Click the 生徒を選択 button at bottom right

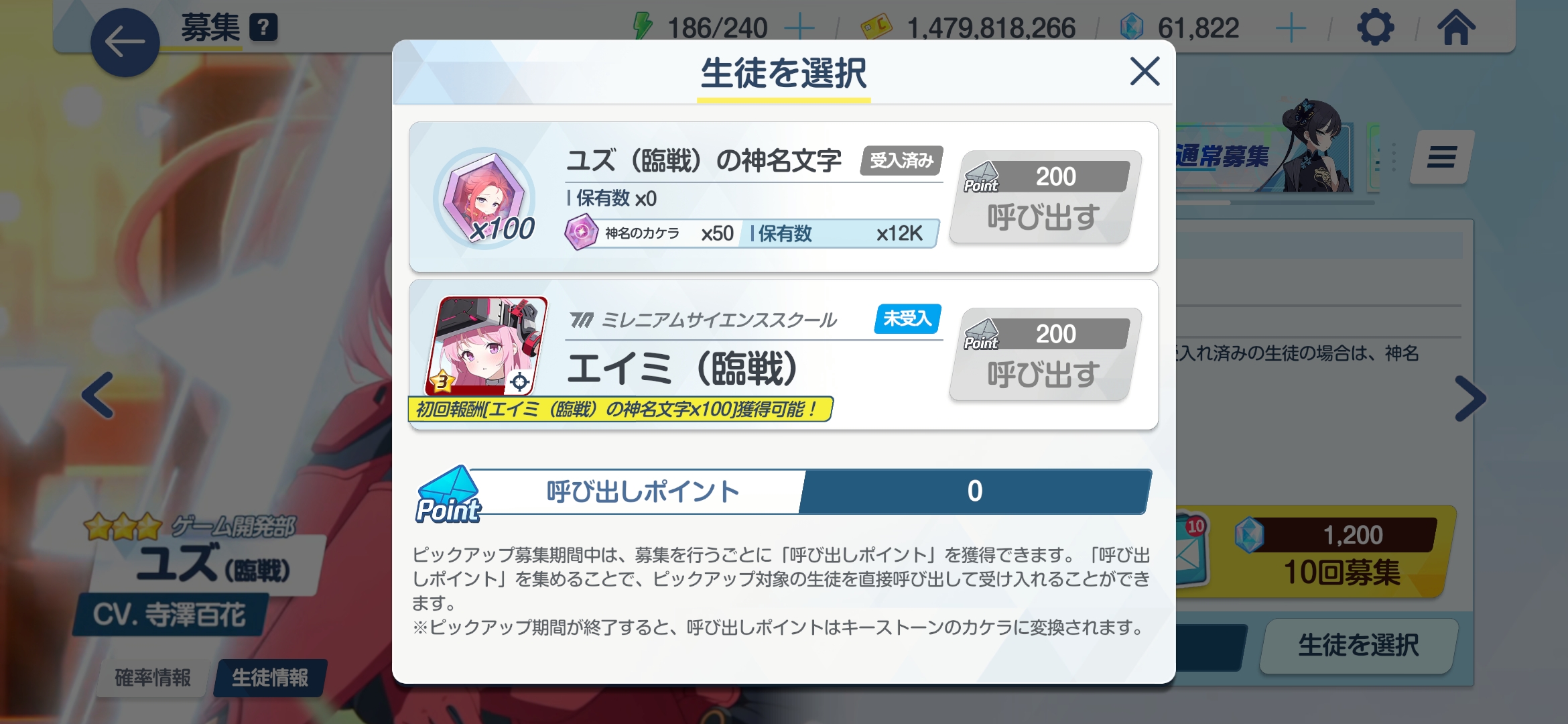[1359, 645]
